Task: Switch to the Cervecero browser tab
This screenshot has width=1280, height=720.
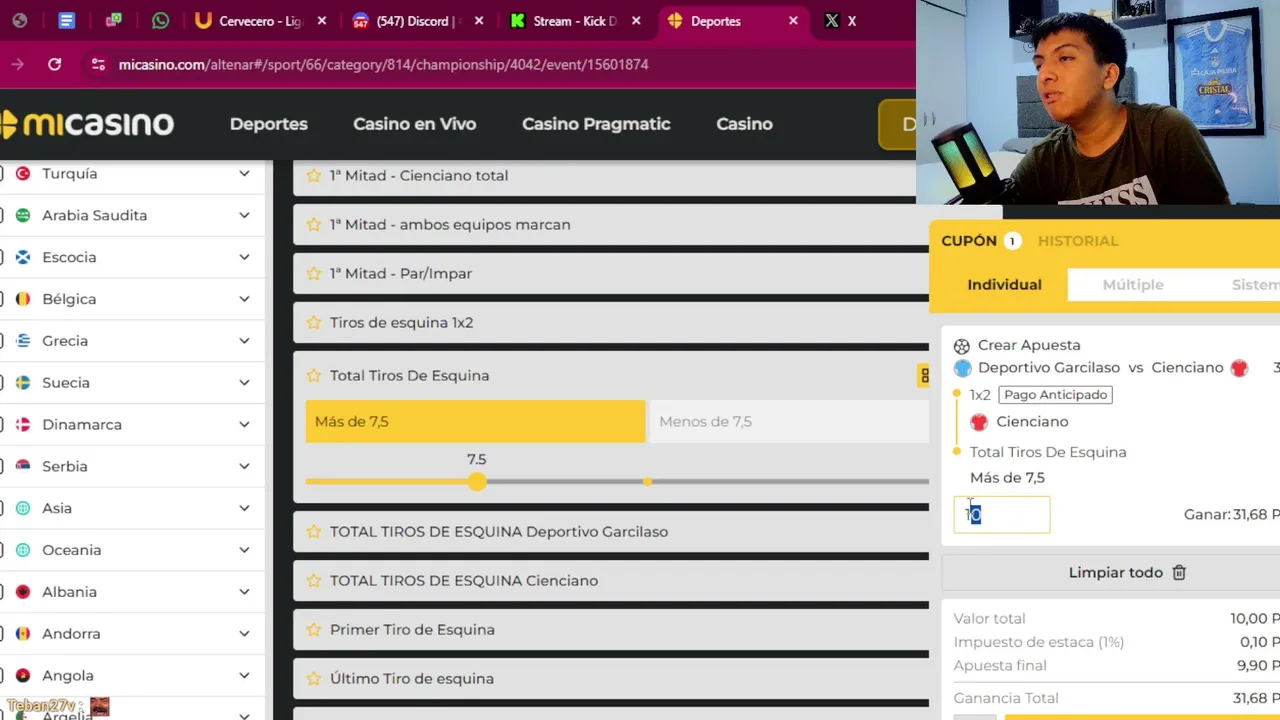Action: point(261,21)
